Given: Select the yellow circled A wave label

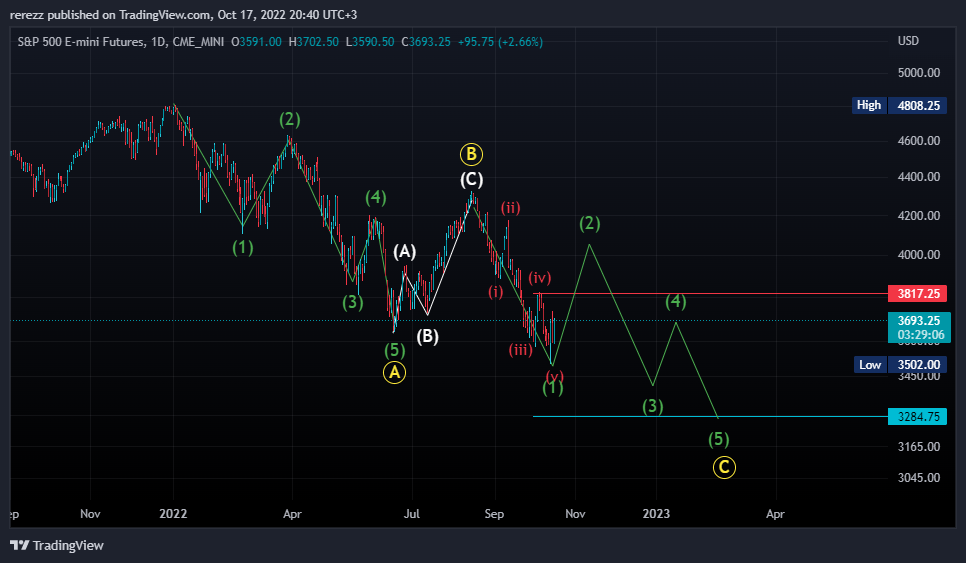Looking at the screenshot, I should point(394,373).
